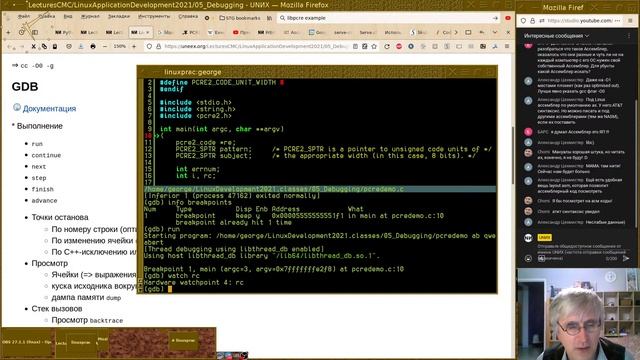
Task: Expand the Интересные сообщения chat filter dropdown
Action: pyautogui.click(x=556, y=36)
